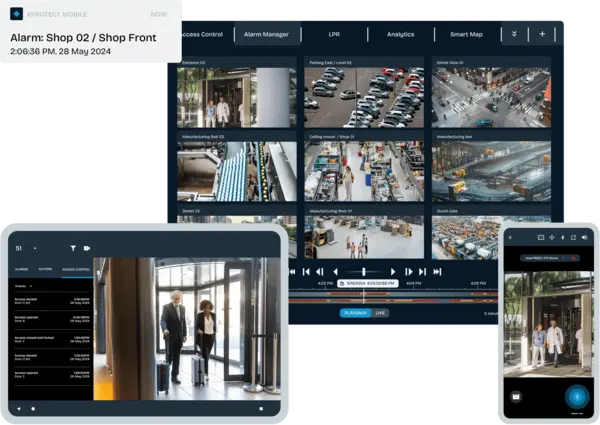600x425 pixels.
Task: Select Access Control tab on tablet
Action: [76, 269]
